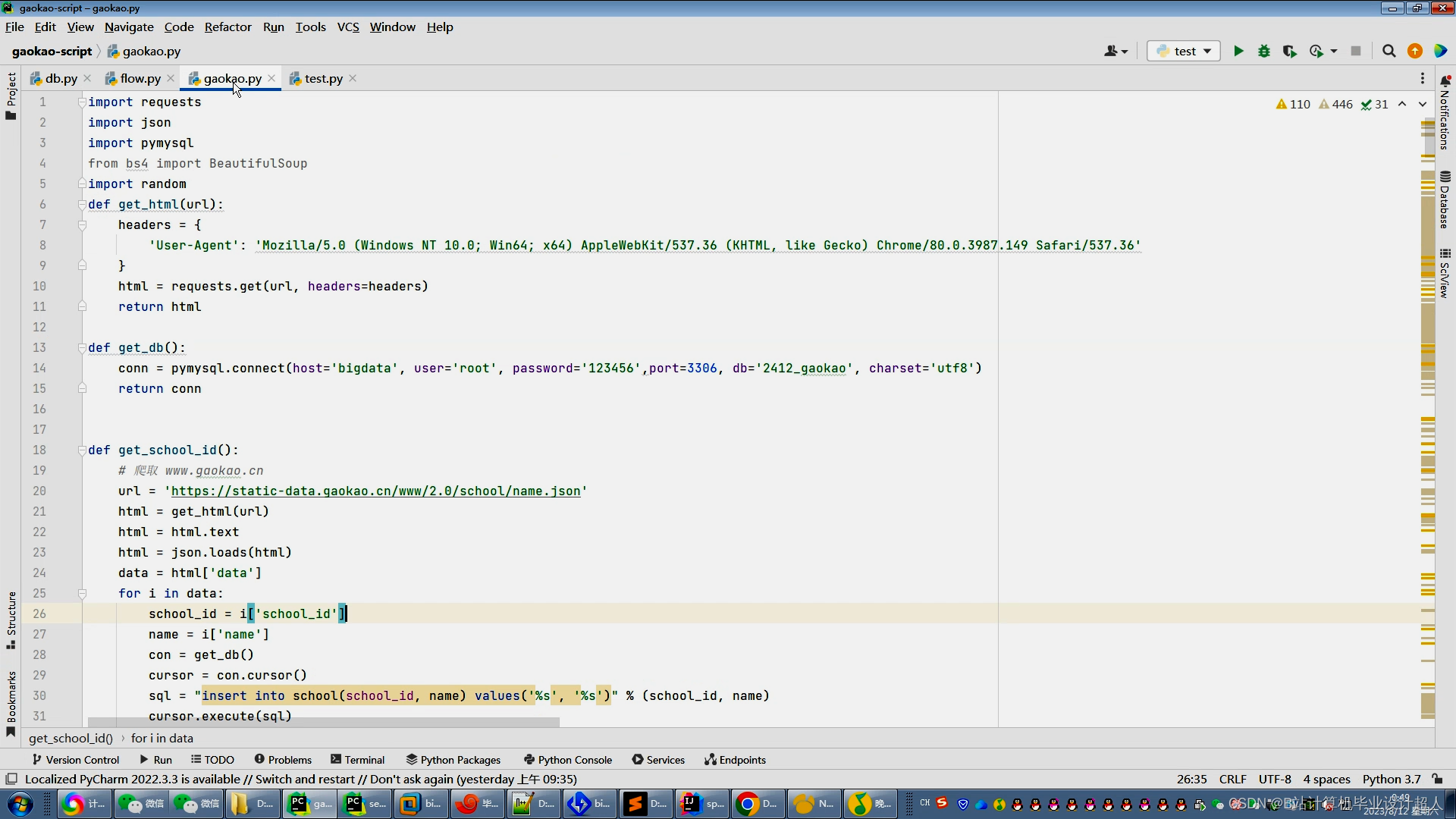Screen dimensions: 1456x819
Task: Click the horizontal editor scrollbar
Action: pos(324,722)
